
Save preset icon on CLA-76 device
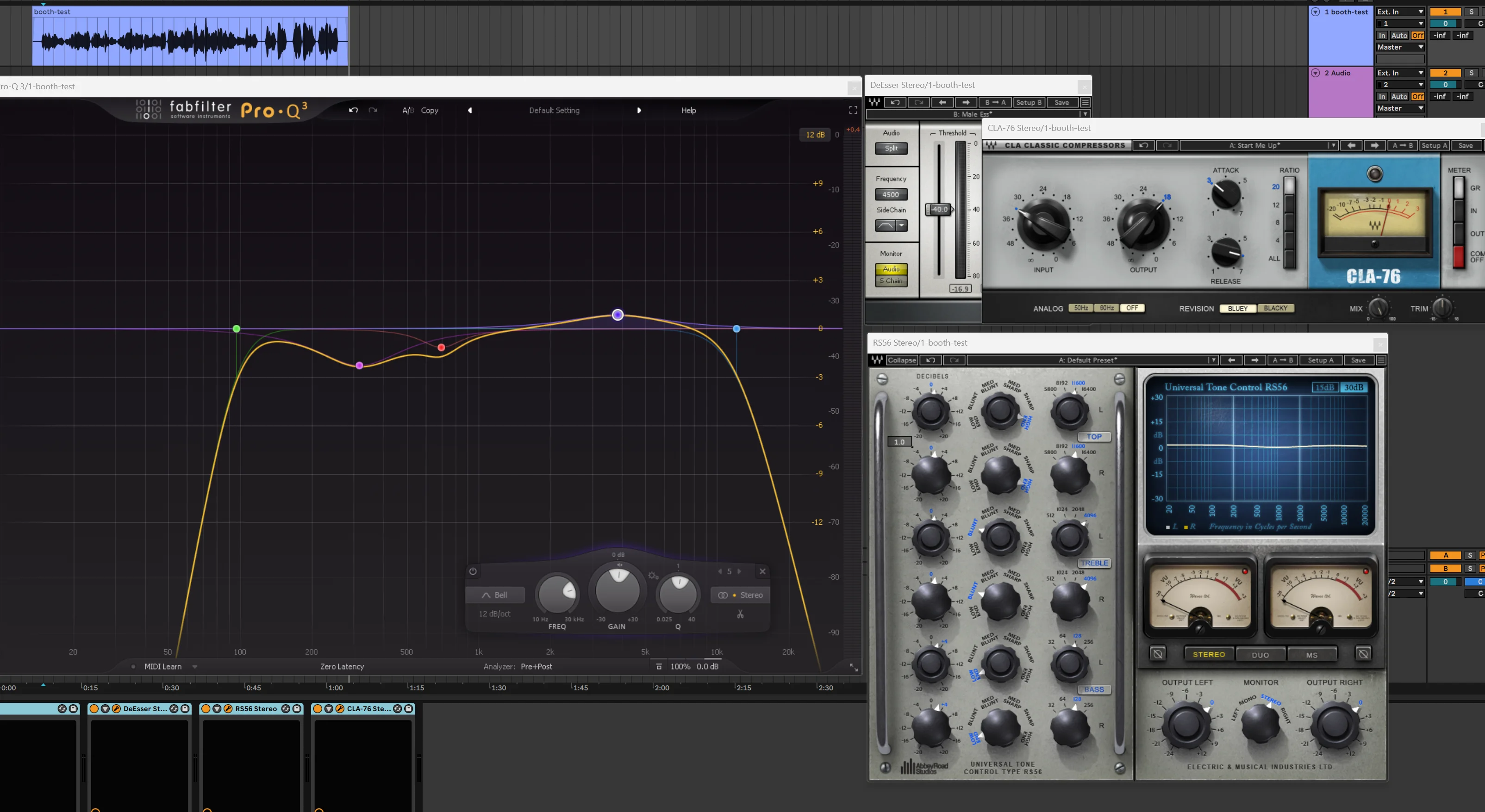tap(409, 709)
